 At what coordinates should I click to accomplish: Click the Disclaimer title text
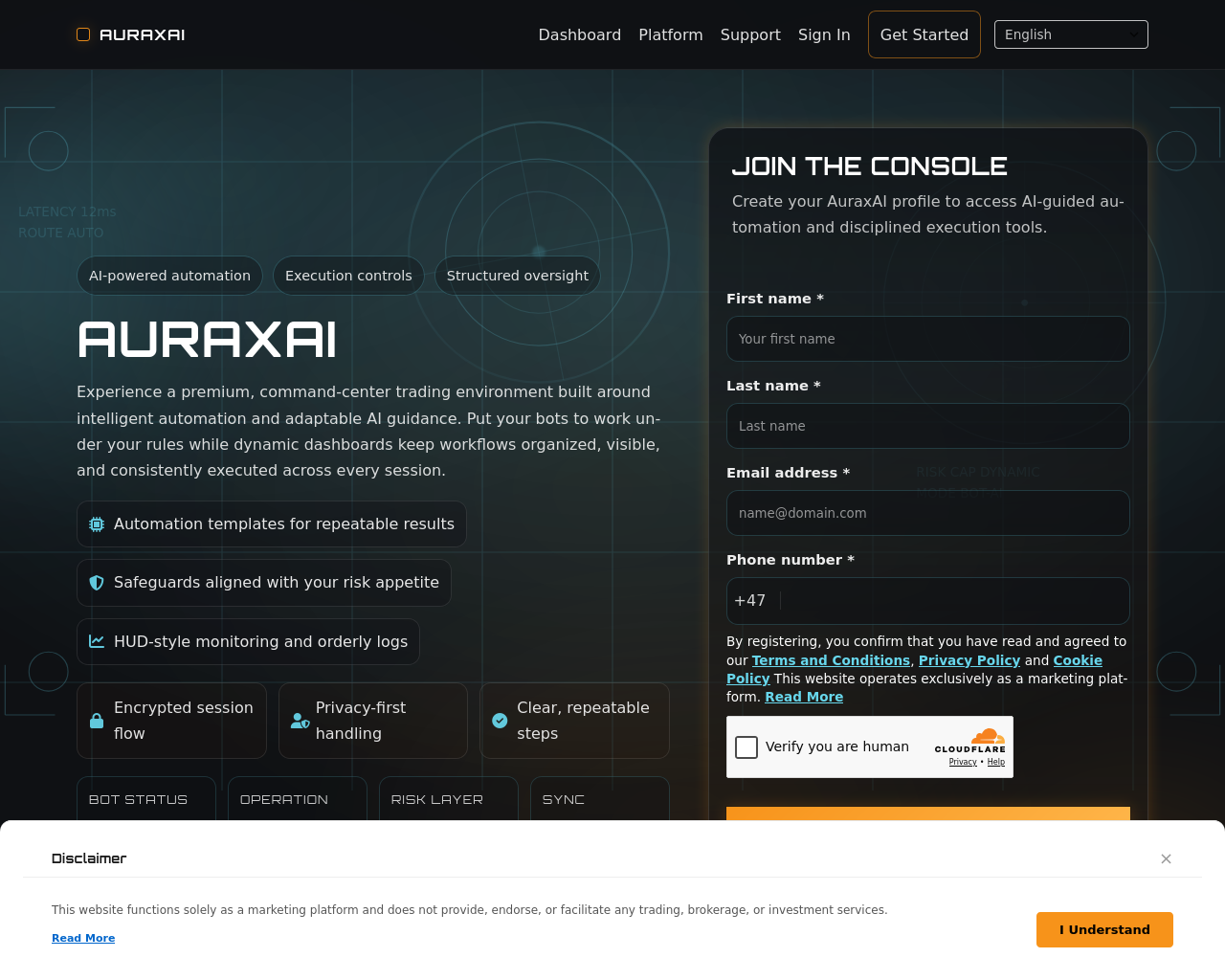tap(89, 858)
